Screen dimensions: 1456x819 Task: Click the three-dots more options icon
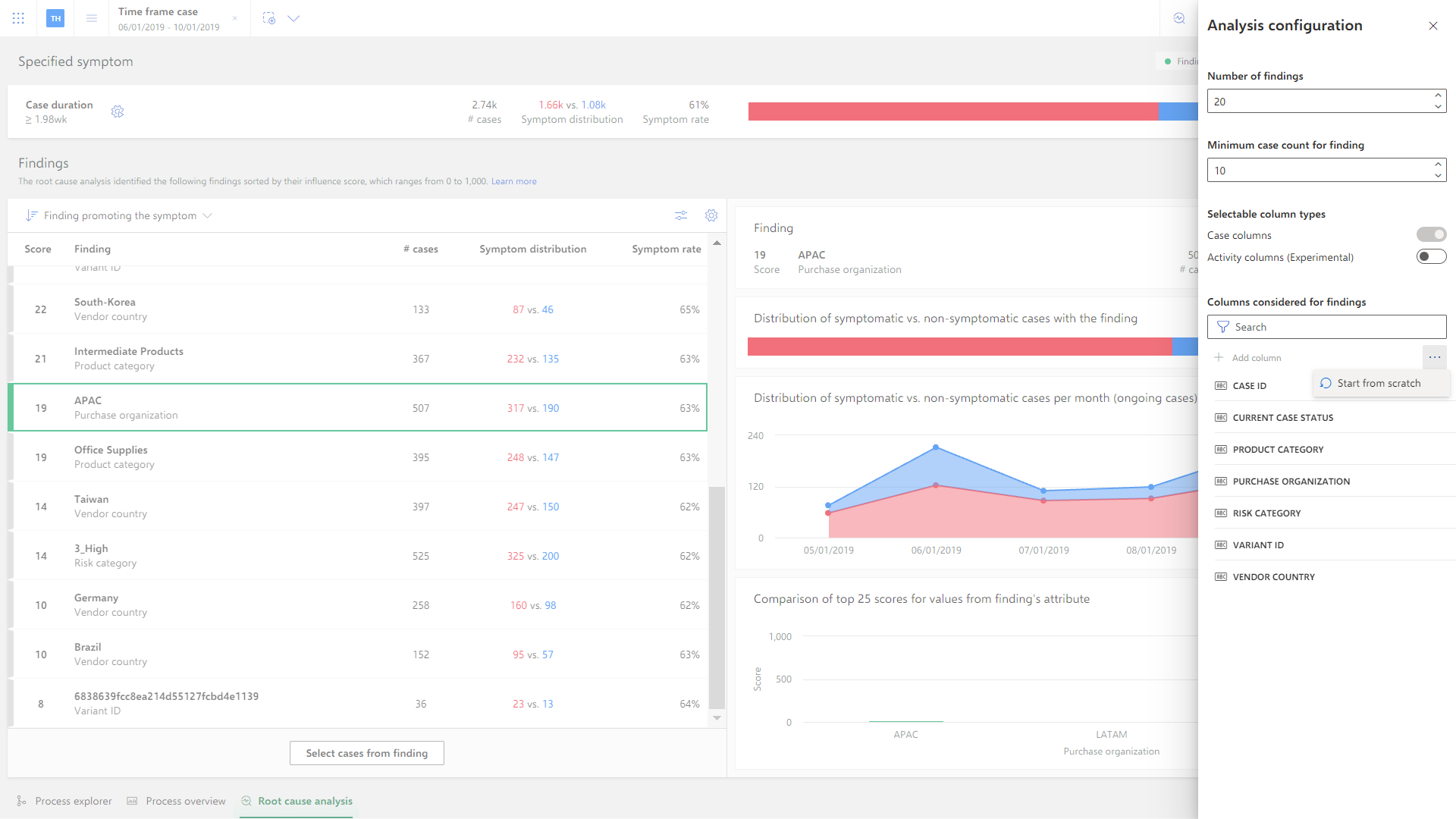tap(1435, 357)
